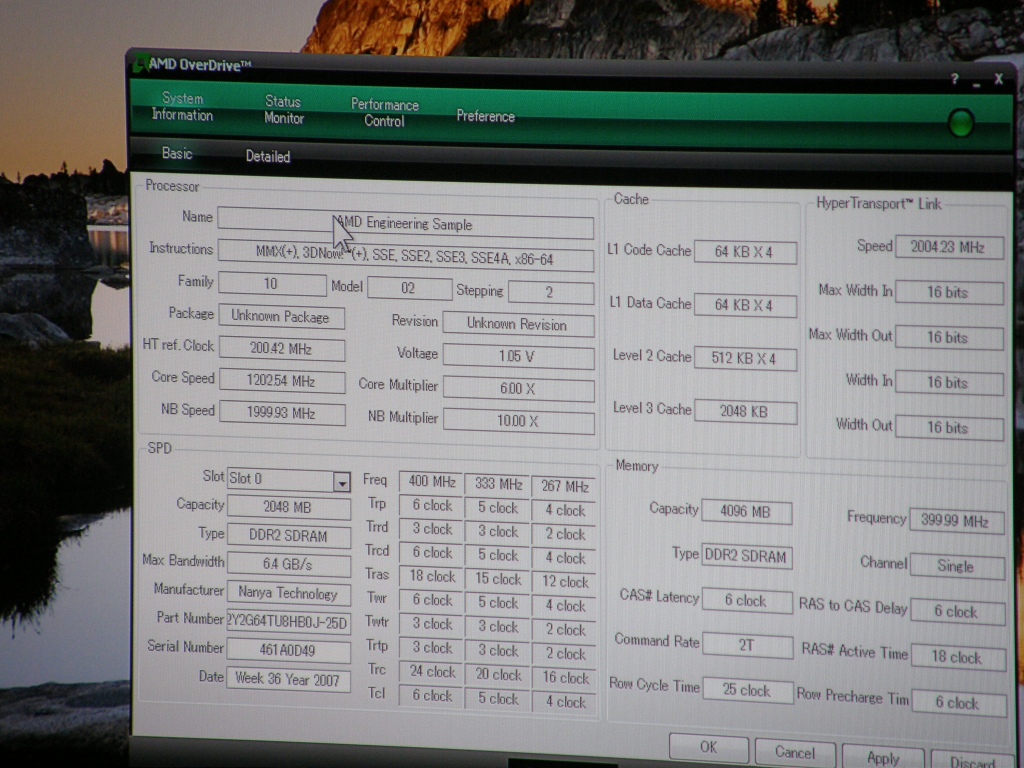Select the Model value 02
The height and width of the screenshot is (768, 1024).
coord(409,288)
